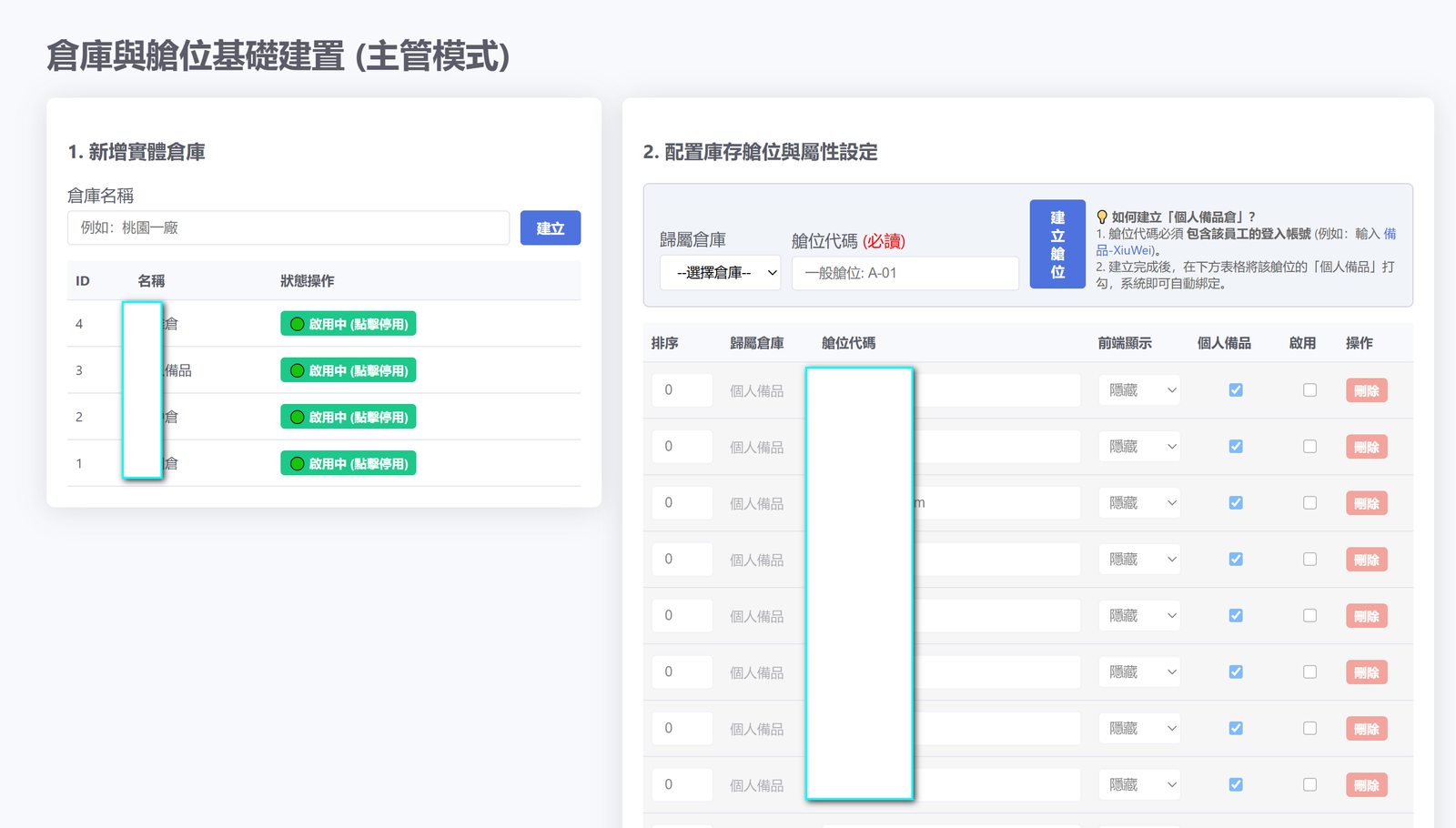The height and width of the screenshot is (828, 1456).
Task: Click the 前端顯示 column header
Action: [x=1125, y=343]
